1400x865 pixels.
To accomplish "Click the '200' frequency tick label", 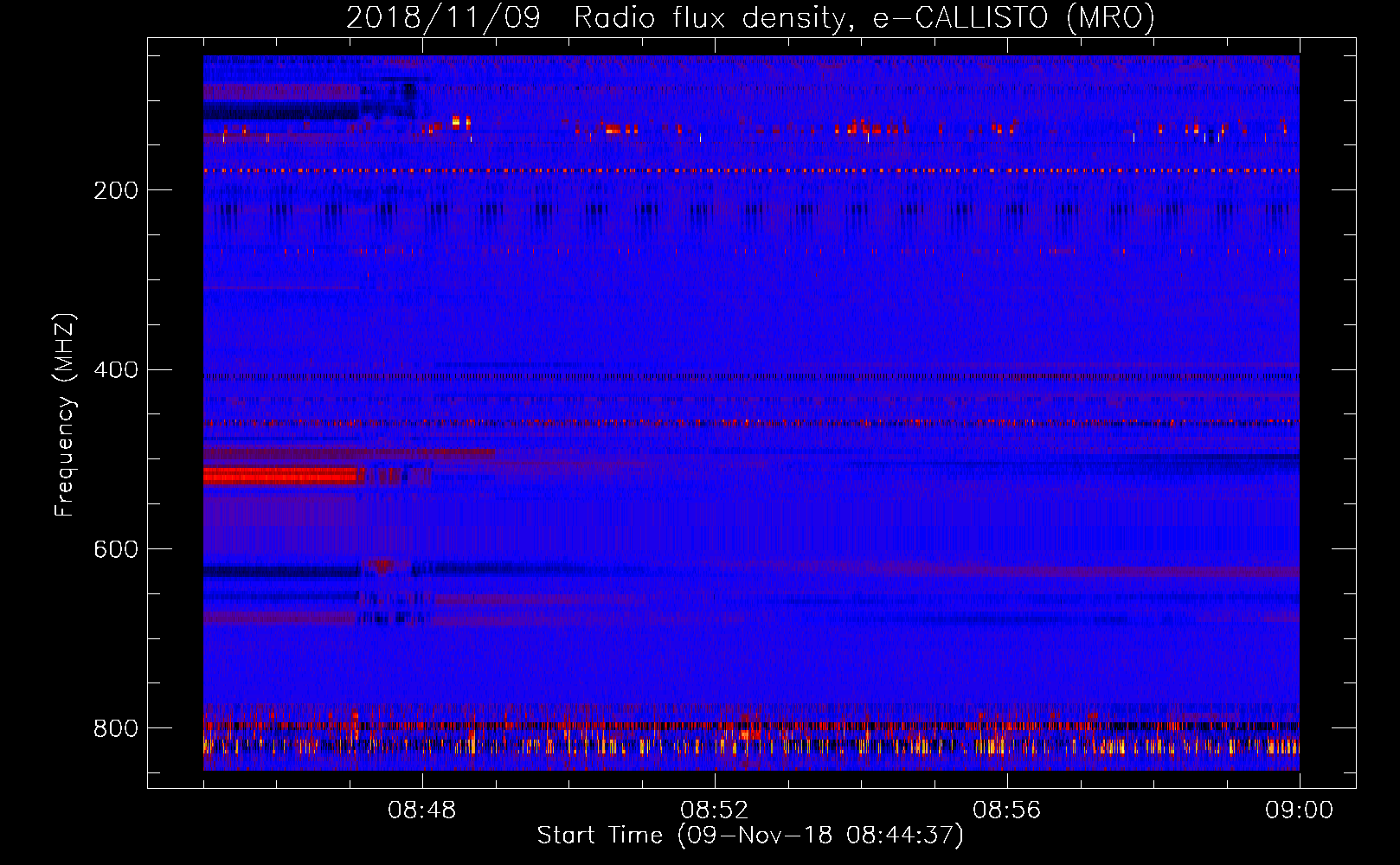I will pos(116,190).
